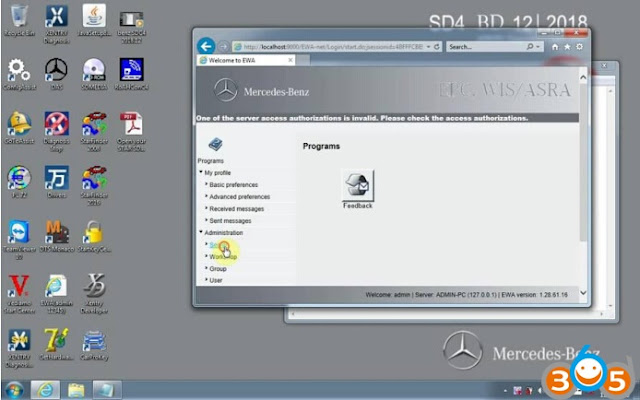Open the Windows Start menu
Screen dimensions: 640x400
click(x=14, y=390)
